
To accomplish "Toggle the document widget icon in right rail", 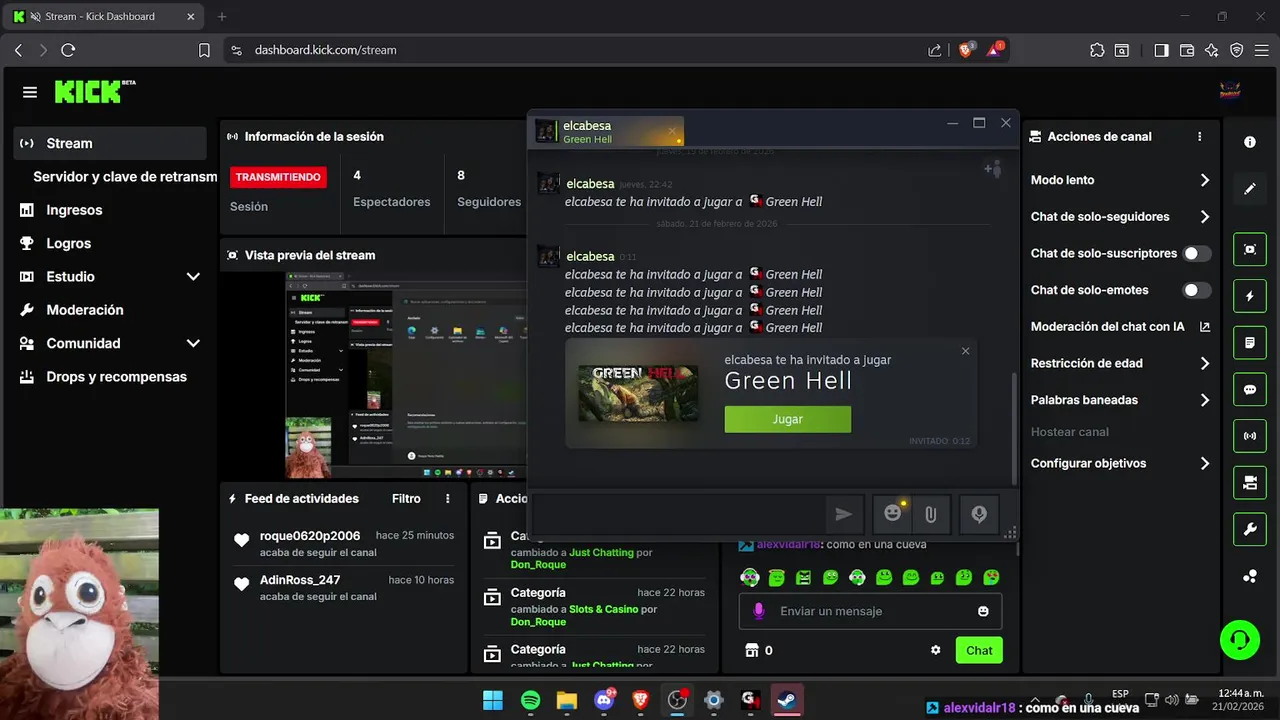I will click(1250, 343).
